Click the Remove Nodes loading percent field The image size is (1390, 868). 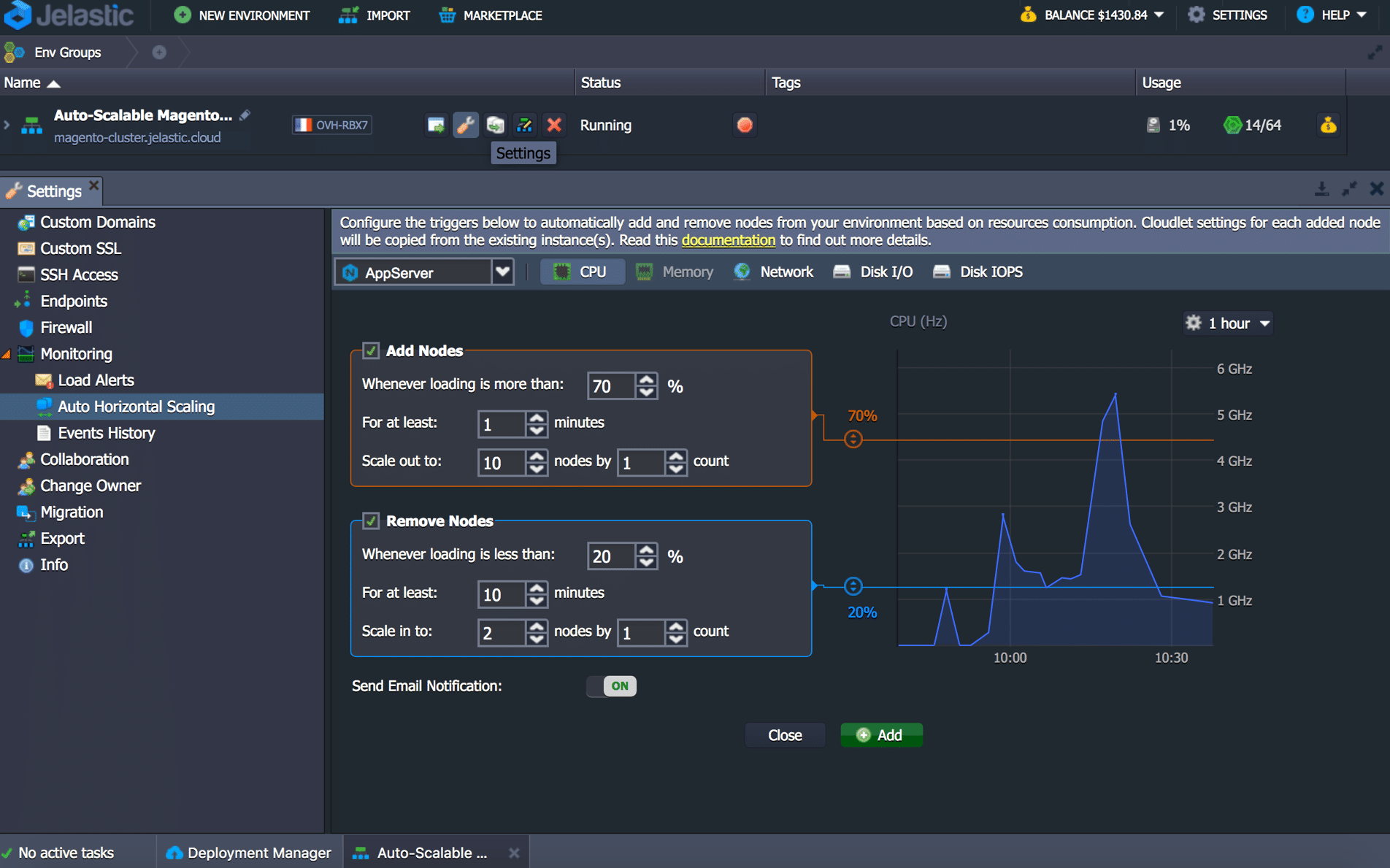point(612,556)
